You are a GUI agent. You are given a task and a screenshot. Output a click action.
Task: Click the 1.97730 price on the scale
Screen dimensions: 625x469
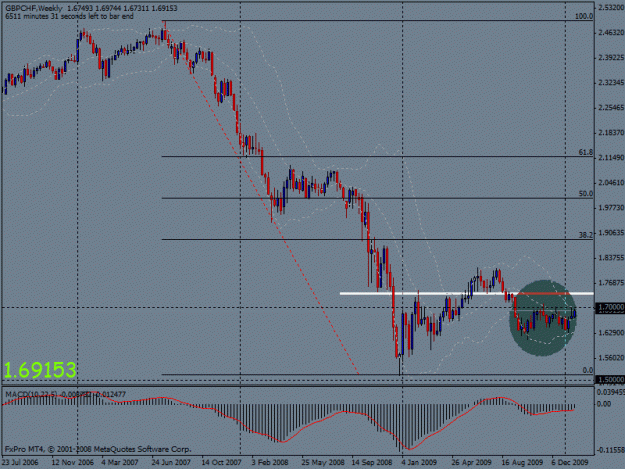pos(611,208)
